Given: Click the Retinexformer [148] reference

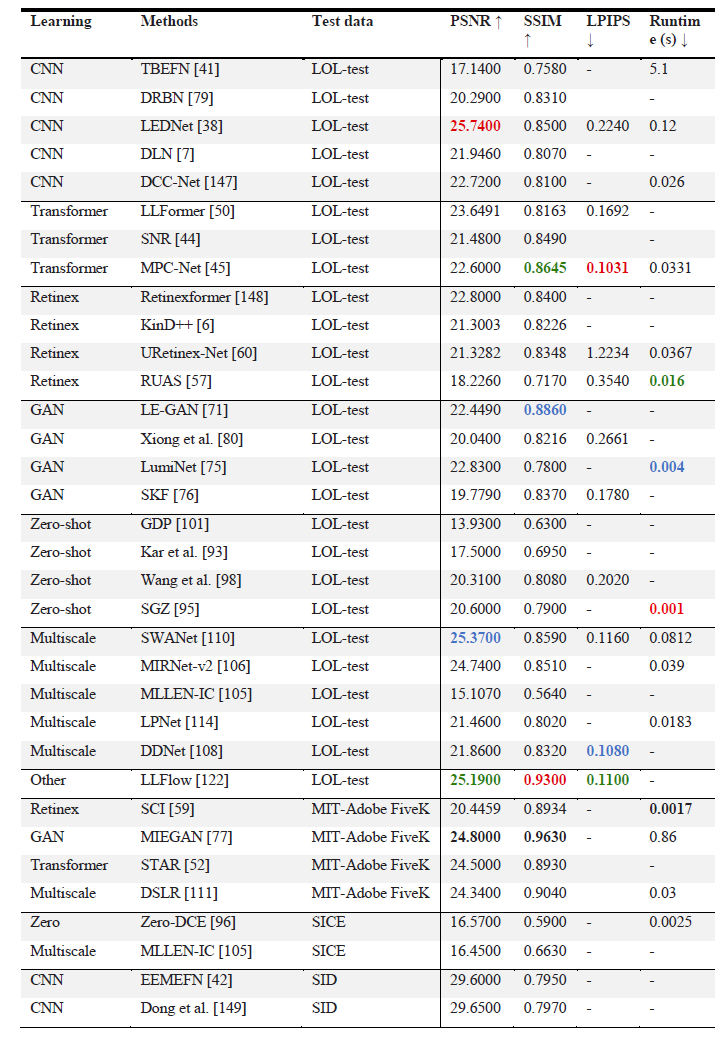Looking at the screenshot, I should pyautogui.click(x=205, y=297).
